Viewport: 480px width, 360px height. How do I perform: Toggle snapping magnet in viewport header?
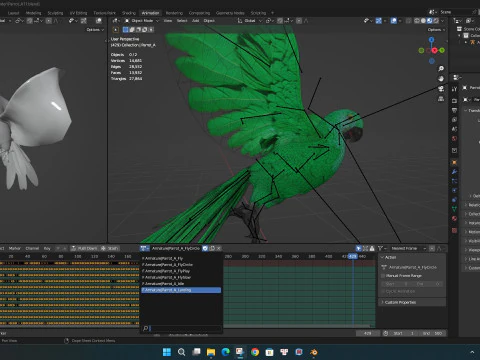click(x=280, y=21)
